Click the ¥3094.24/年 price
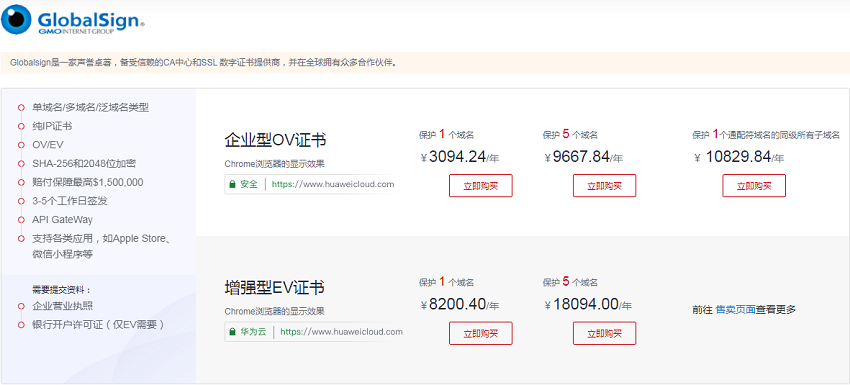Viewport: 850px width, 385px height. click(460, 157)
